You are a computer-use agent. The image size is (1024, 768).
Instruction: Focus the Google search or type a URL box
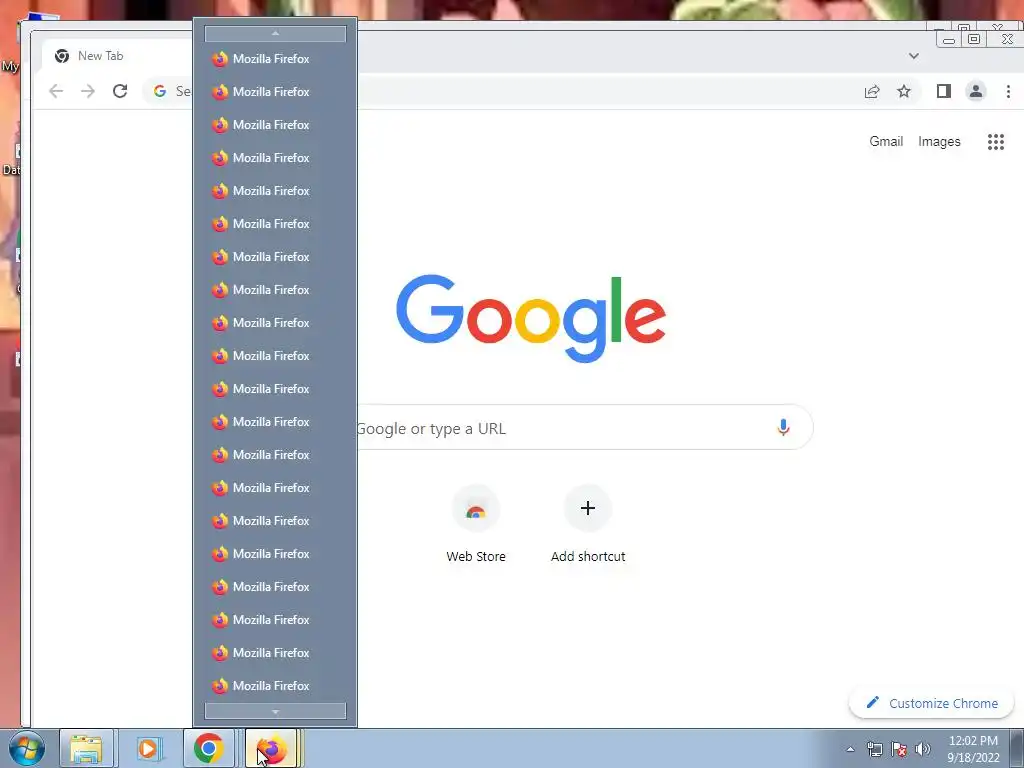584,428
